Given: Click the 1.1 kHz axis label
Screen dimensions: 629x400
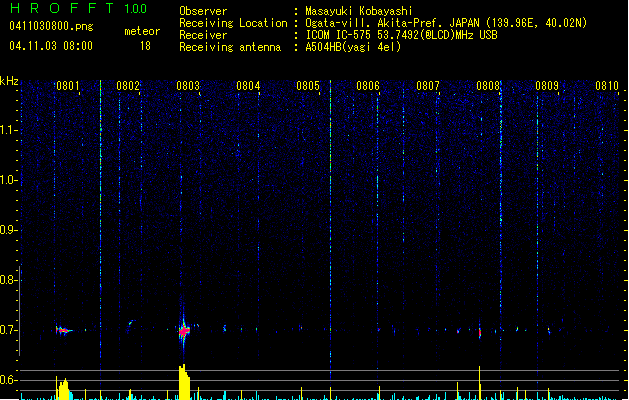Looking at the screenshot, I should point(8,130).
